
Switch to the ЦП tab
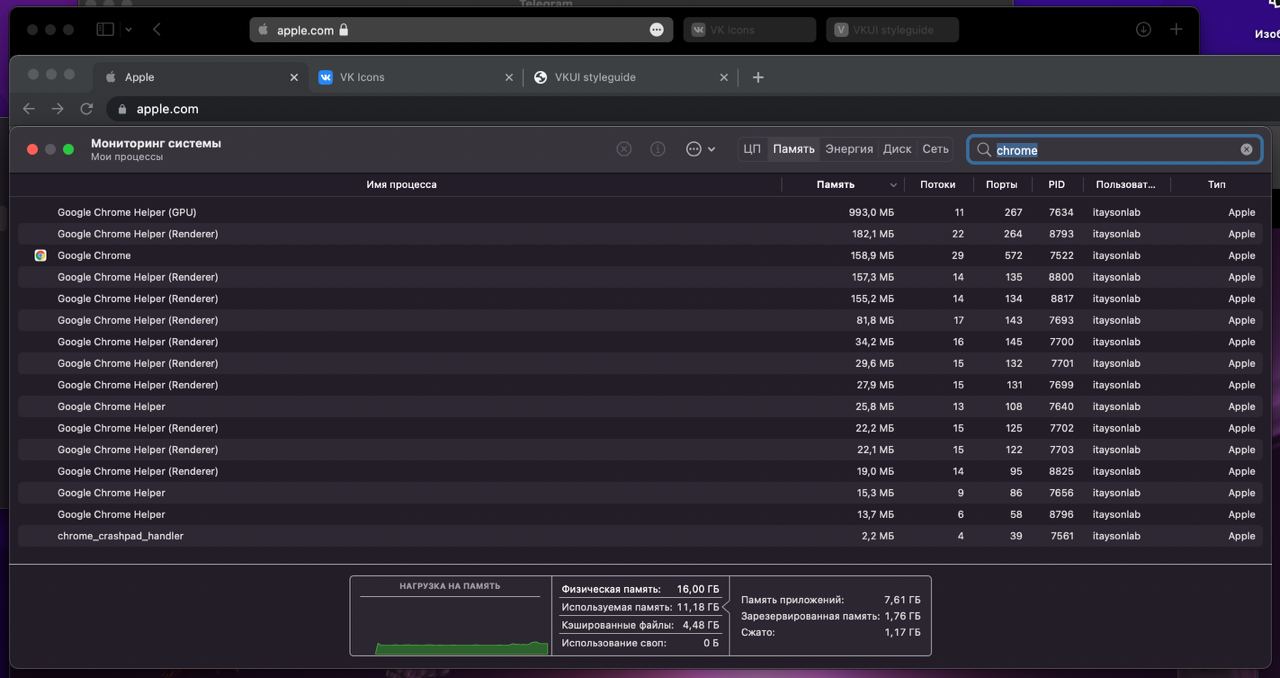click(x=752, y=149)
